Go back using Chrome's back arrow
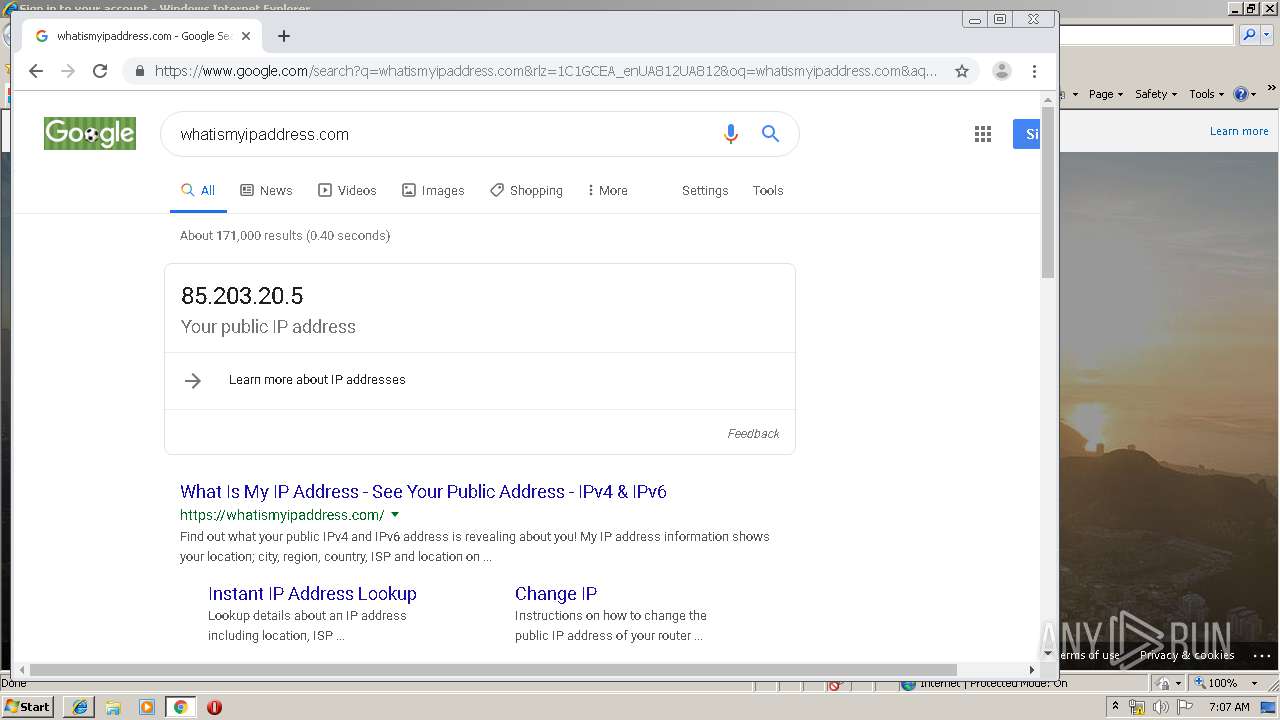 pos(36,71)
